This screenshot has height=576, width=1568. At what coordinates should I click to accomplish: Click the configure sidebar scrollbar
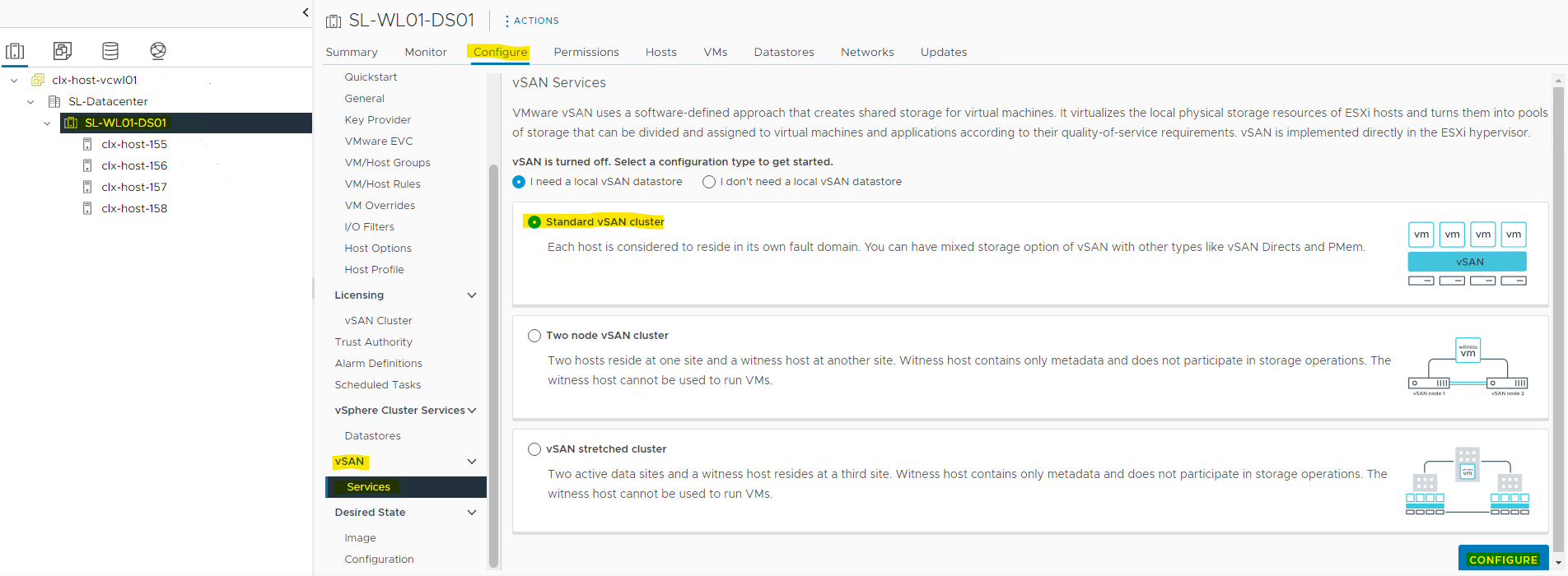[x=494, y=366]
